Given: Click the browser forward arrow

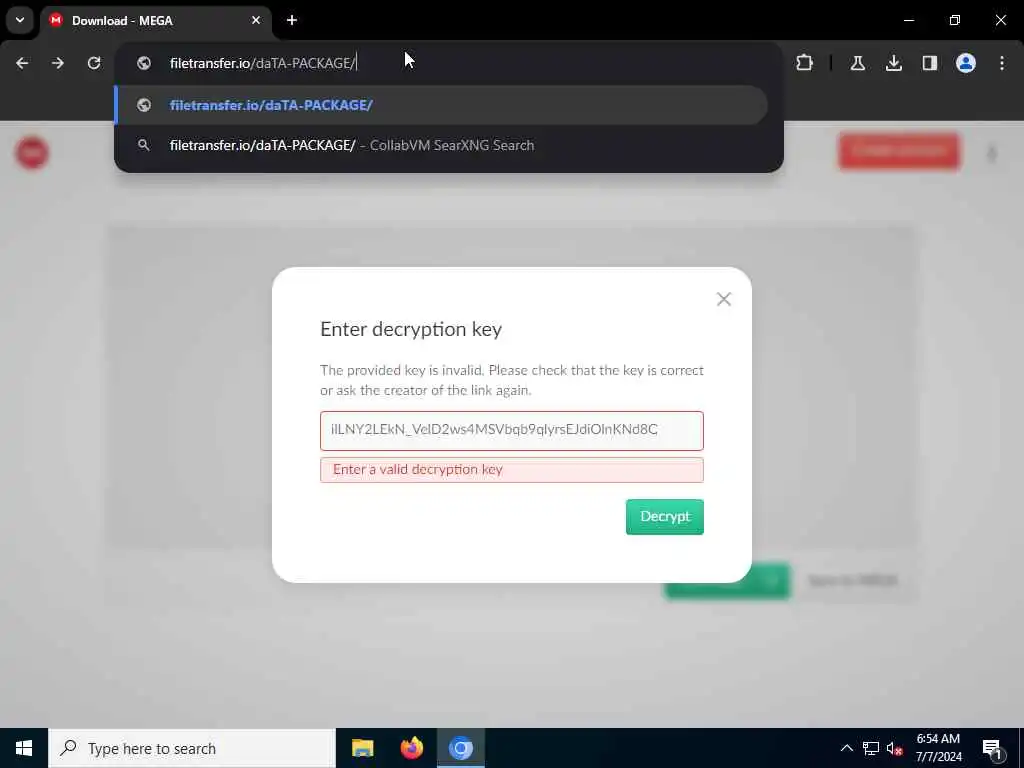Looking at the screenshot, I should tap(58, 63).
